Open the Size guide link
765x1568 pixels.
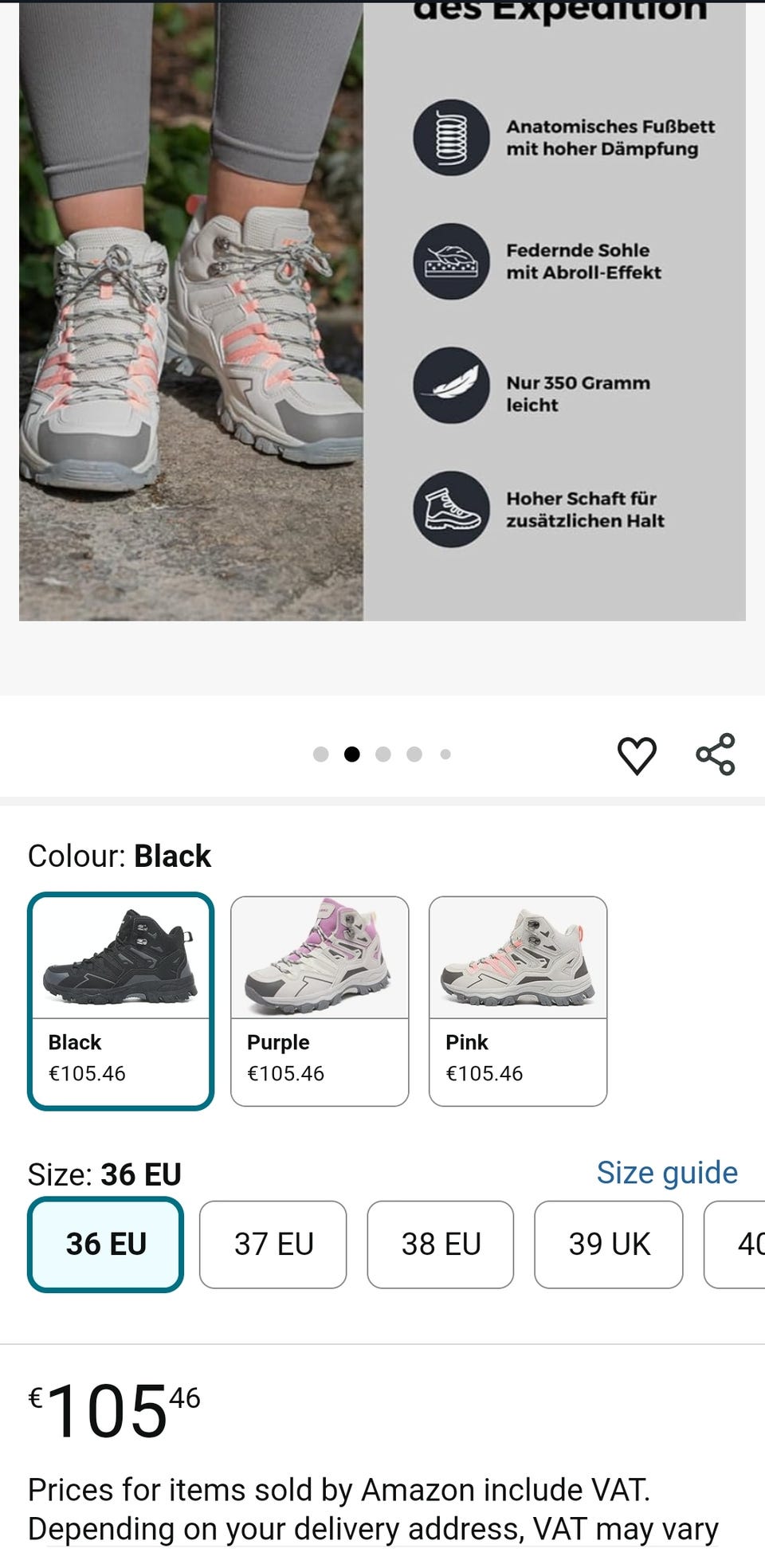pyautogui.click(x=667, y=1173)
